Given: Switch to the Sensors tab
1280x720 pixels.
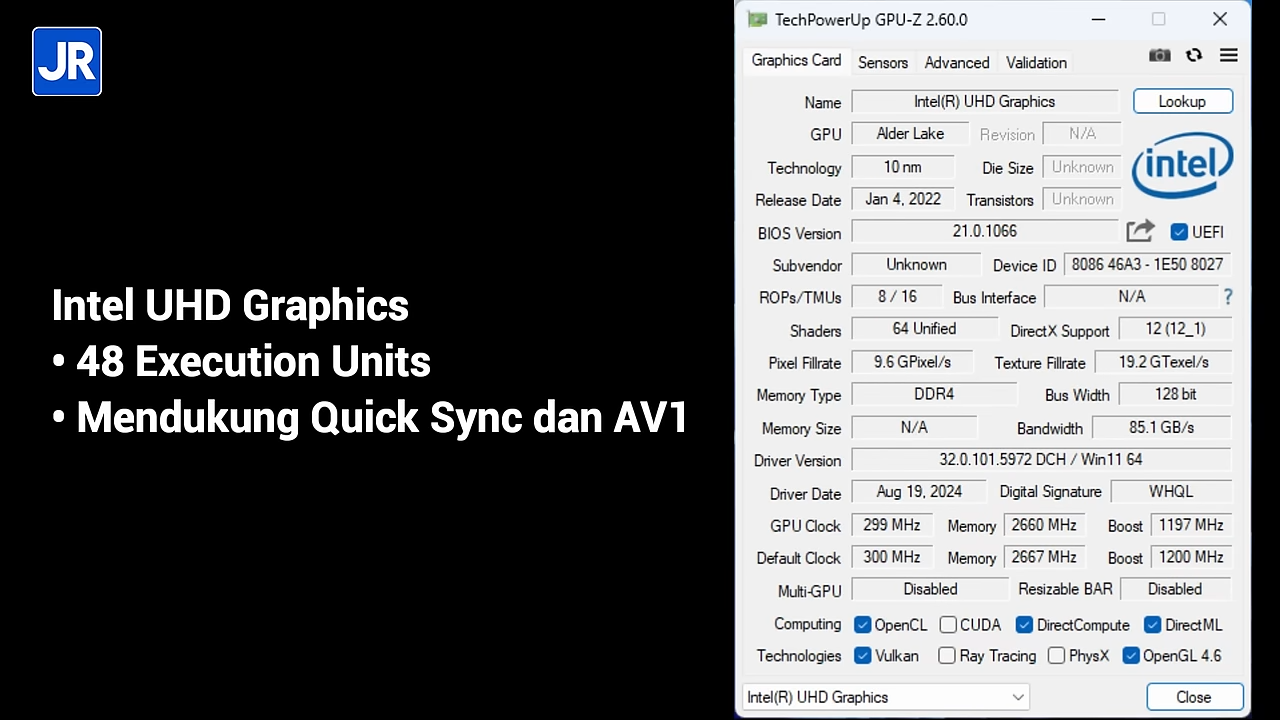Looking at the screenshot, I should click(883, 62).
